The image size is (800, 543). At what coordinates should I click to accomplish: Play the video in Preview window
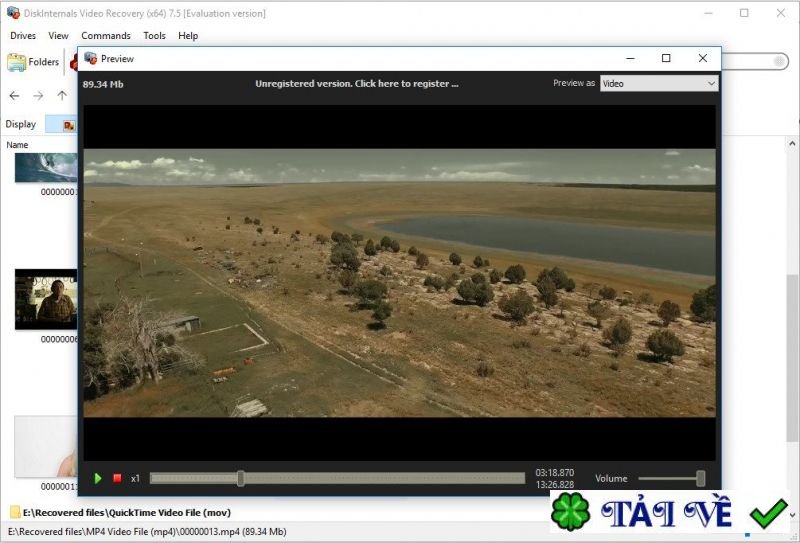pyautogui.click(x=98, y=478)
